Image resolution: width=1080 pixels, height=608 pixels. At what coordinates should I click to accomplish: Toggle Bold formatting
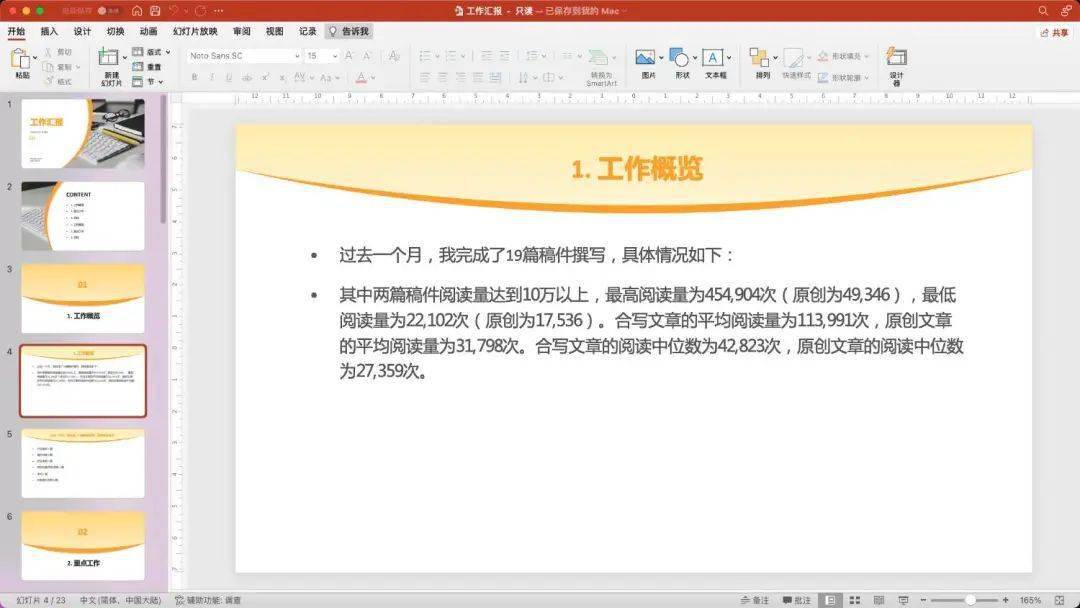pyautogui.click(x=194, y=78)
